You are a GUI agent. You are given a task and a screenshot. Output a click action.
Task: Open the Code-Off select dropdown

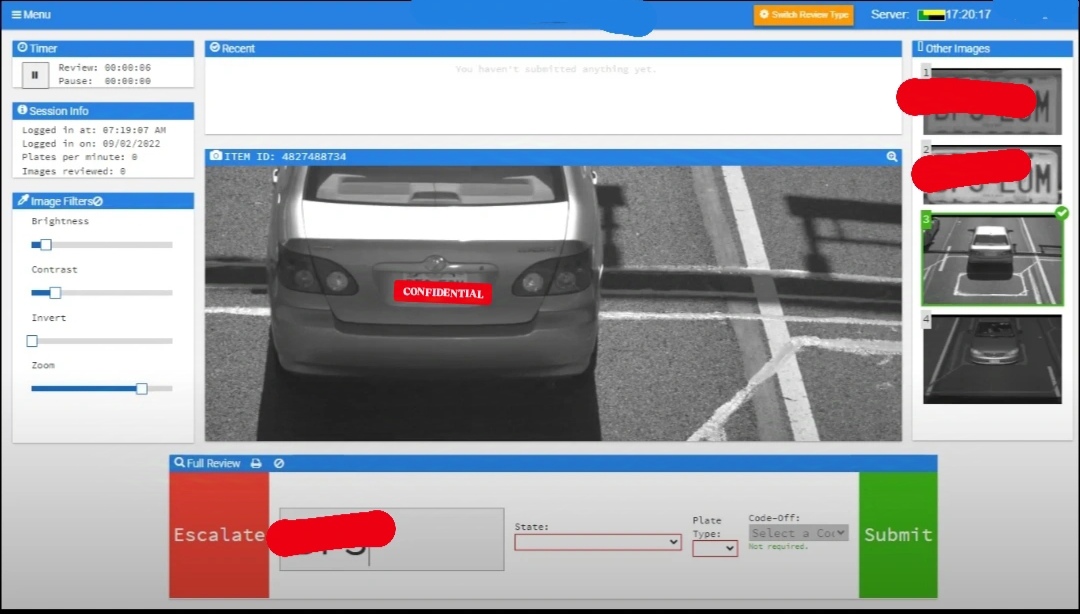coord(798,533)
